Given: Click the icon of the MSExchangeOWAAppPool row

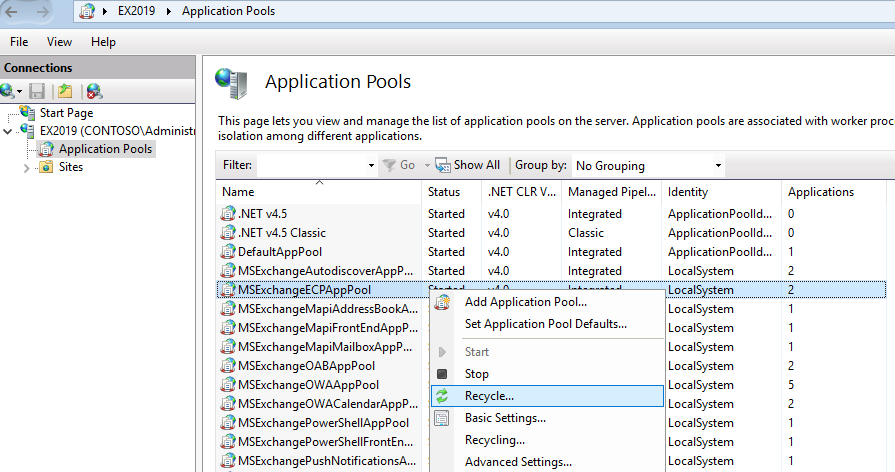Looking at the screenshot, I should pyautogui.click(x=228, y=385).
